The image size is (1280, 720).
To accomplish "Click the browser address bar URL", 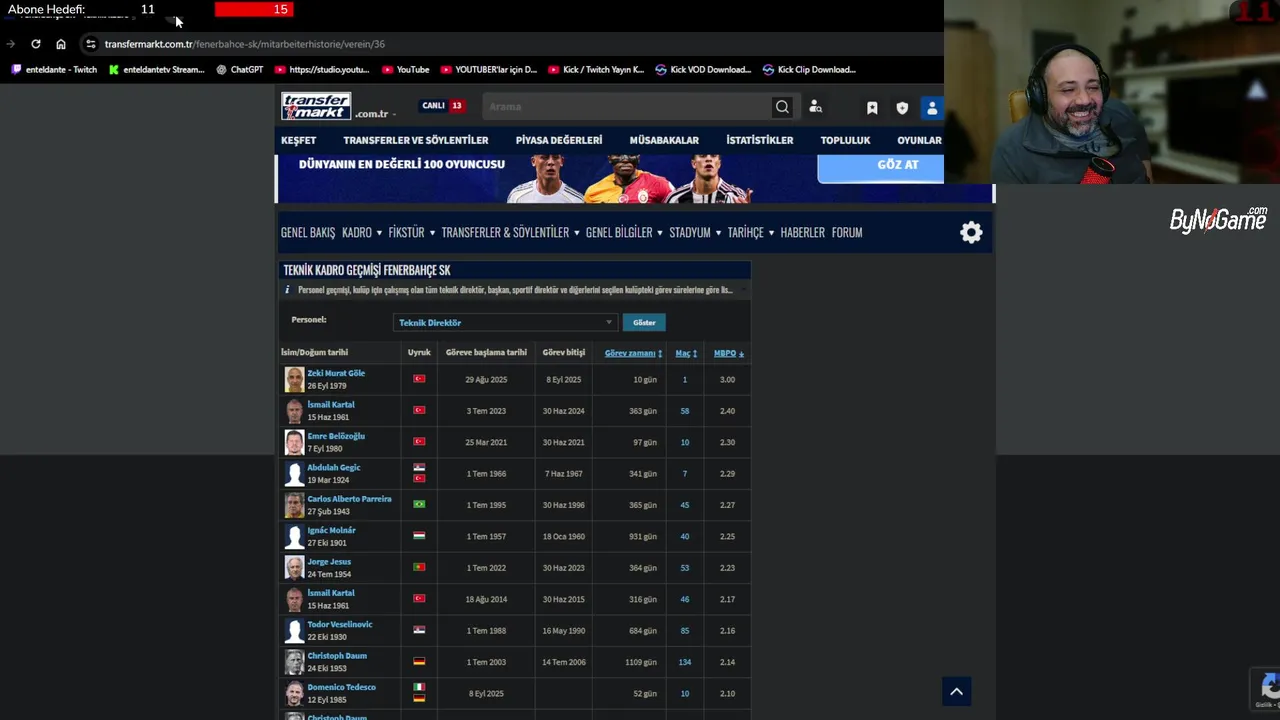I will click(245, 44).
